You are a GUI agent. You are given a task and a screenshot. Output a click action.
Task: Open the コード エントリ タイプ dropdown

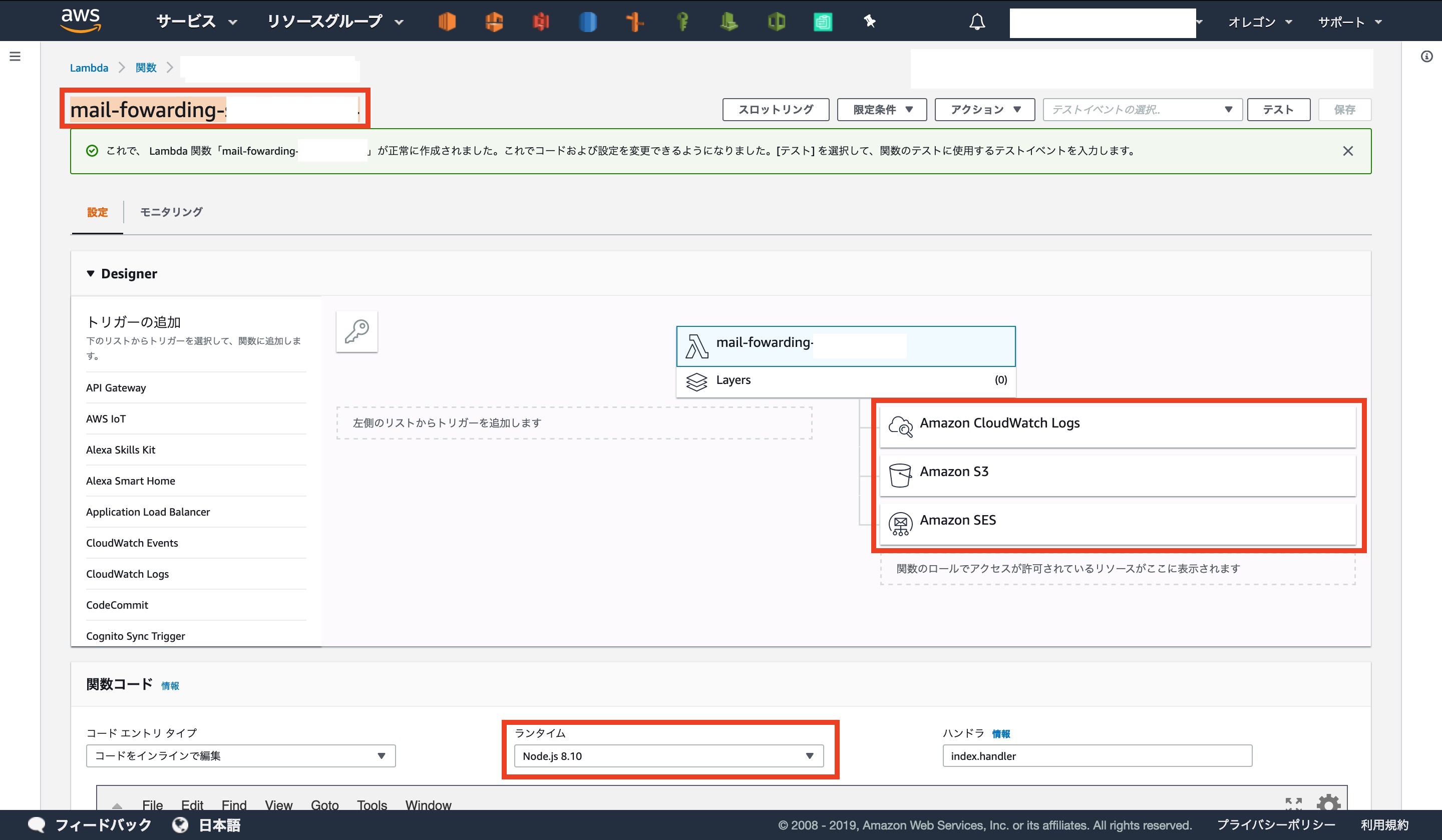coord(240,756)
